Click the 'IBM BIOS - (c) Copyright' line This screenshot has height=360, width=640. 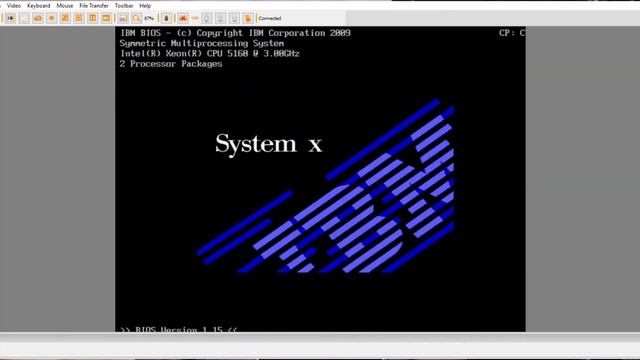click(235, 33)
